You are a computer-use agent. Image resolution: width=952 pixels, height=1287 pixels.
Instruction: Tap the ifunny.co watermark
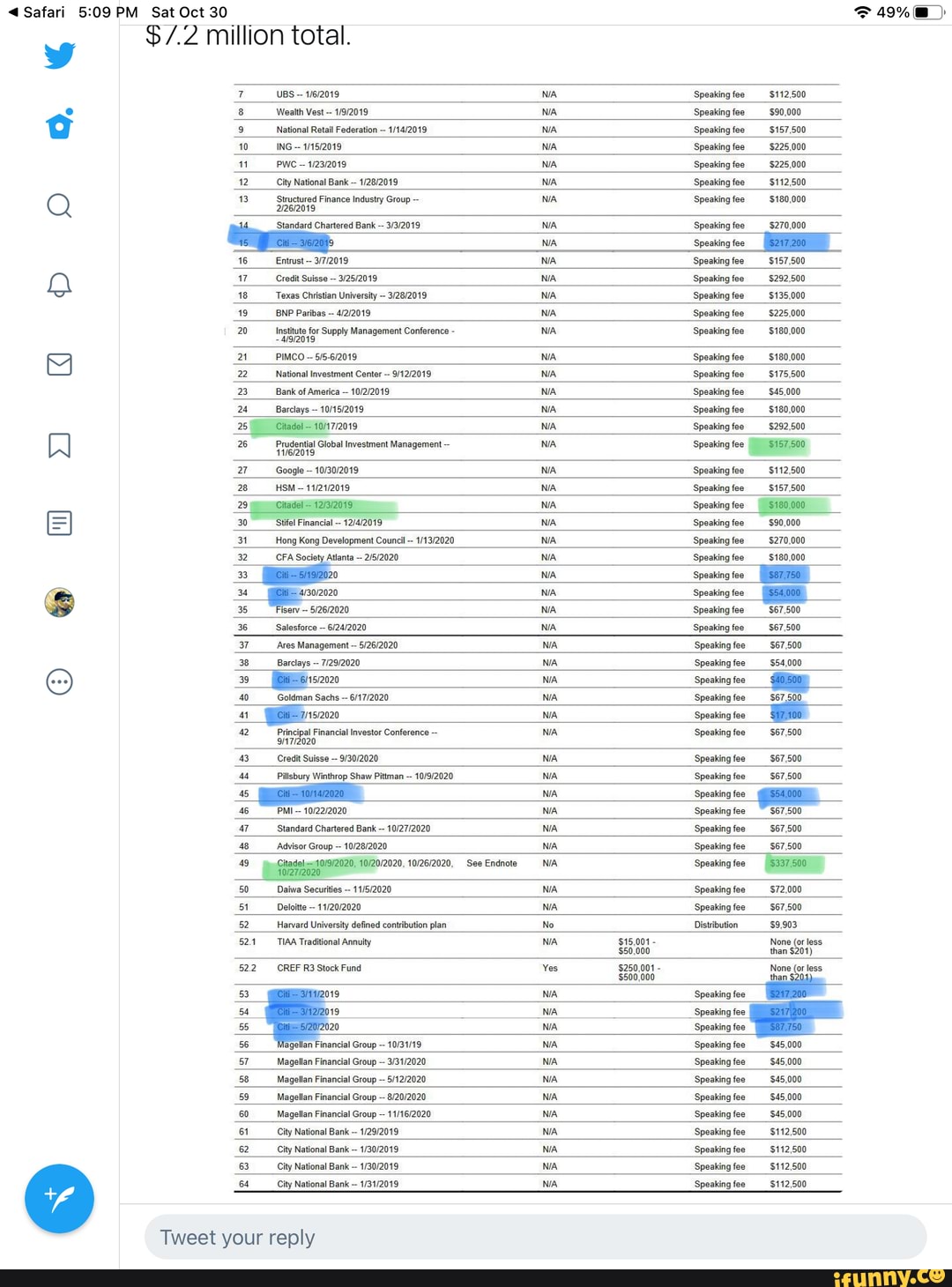(x=889, y=1276)
